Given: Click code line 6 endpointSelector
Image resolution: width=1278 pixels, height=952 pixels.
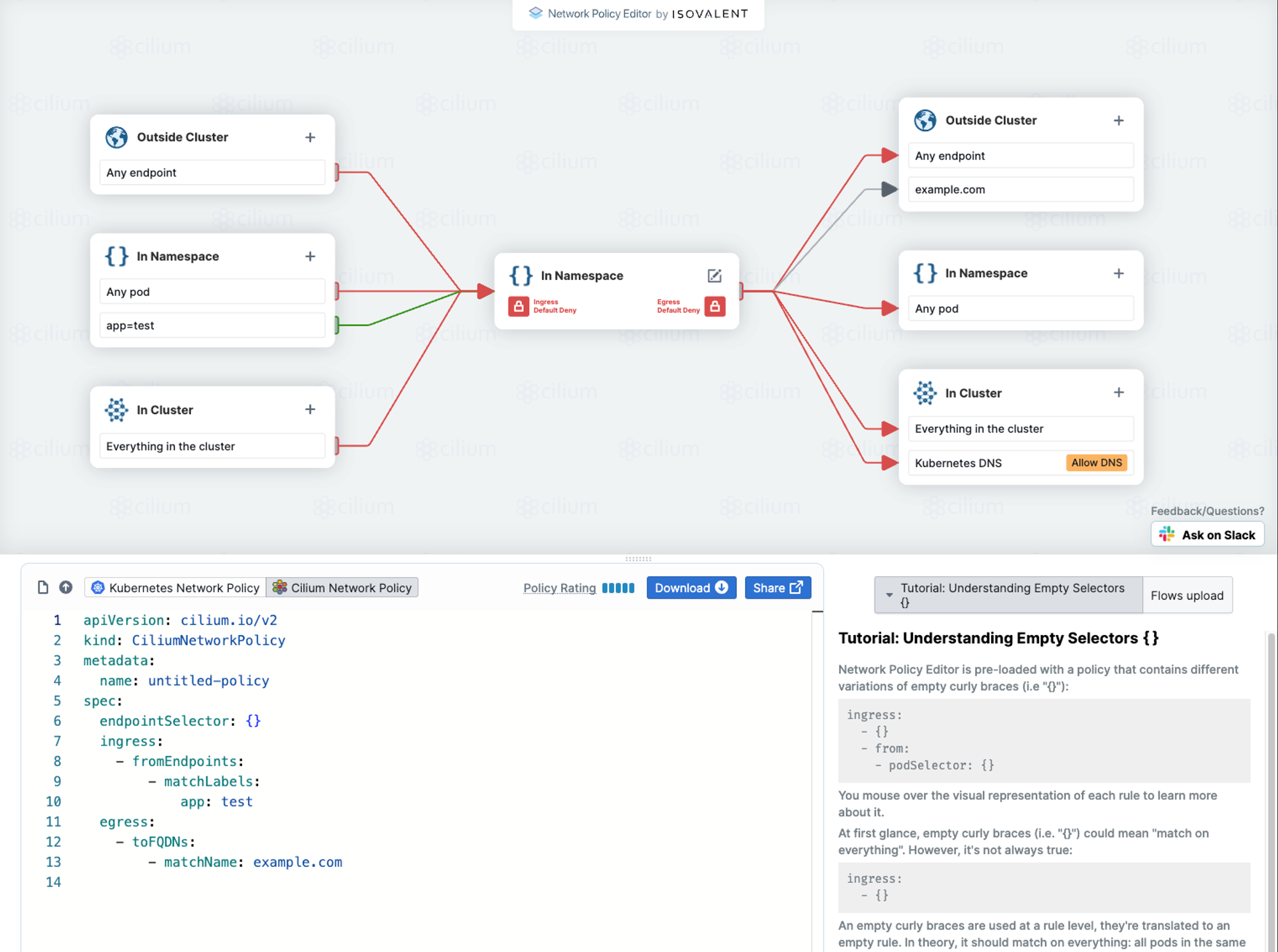Looking at the screenshot, I should [180, 721].
